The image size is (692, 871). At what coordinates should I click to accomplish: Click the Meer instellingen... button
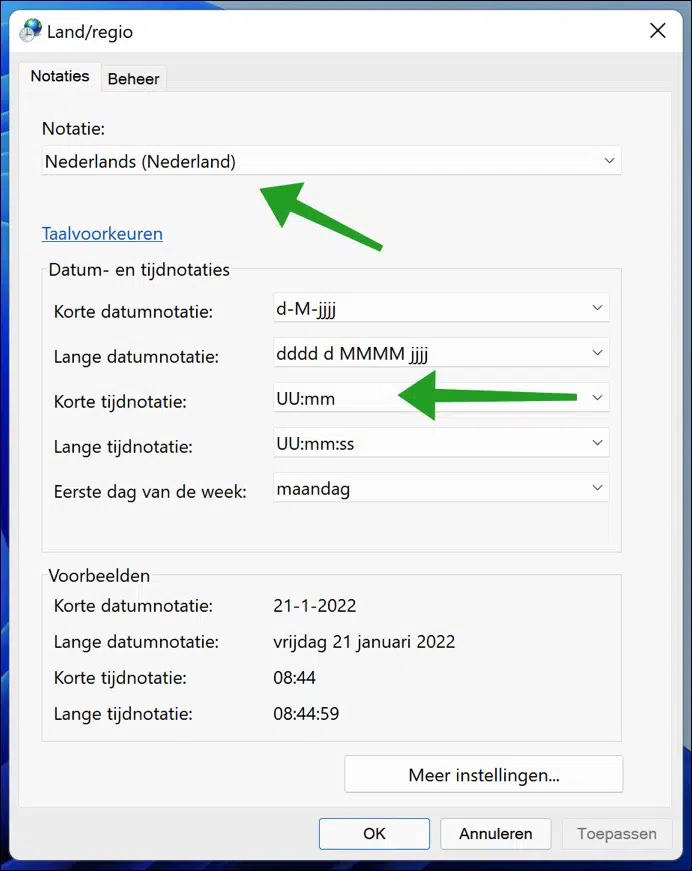[484, 774]
